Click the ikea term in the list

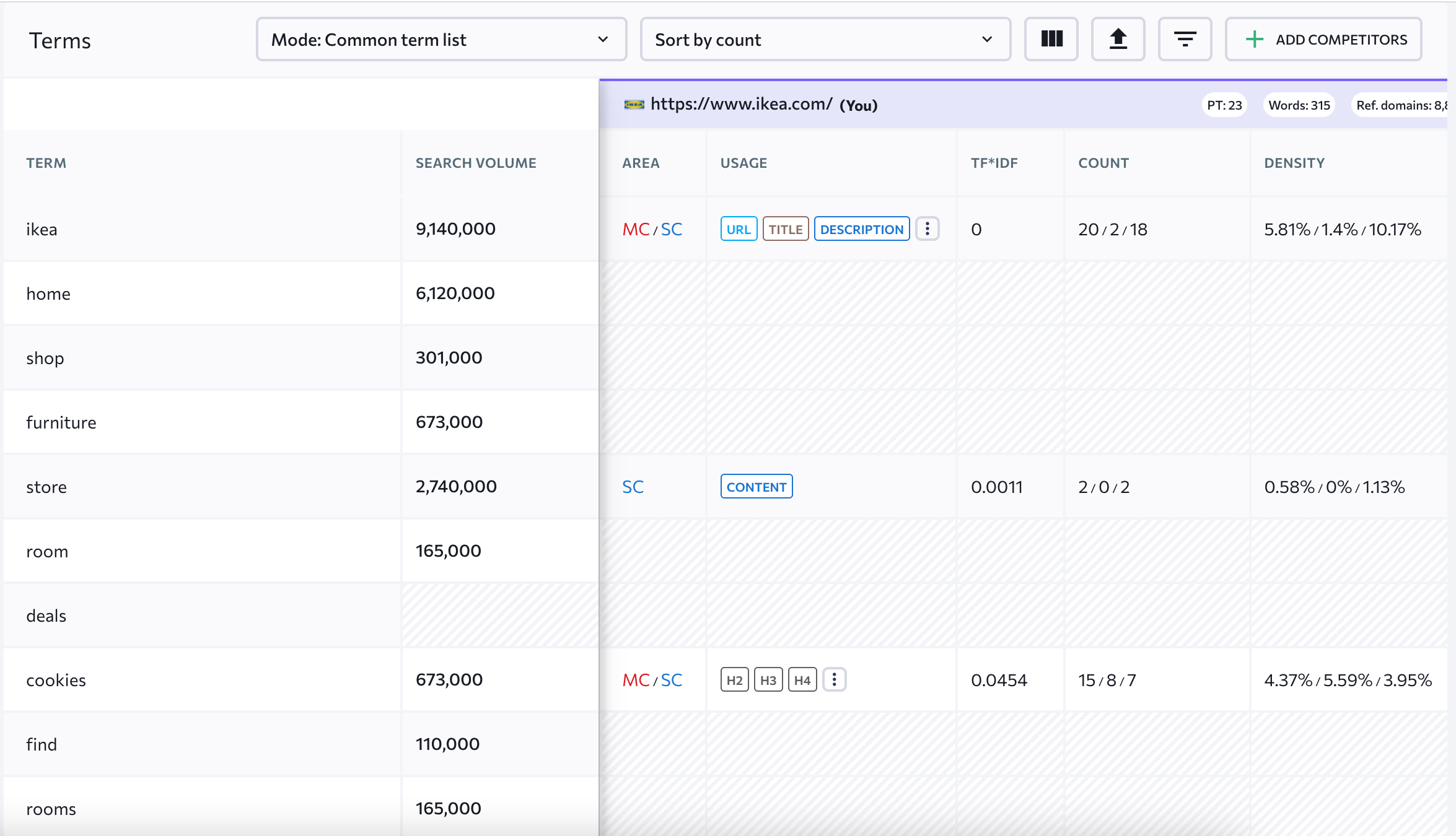pyautogui.click(x=41, y=229)
